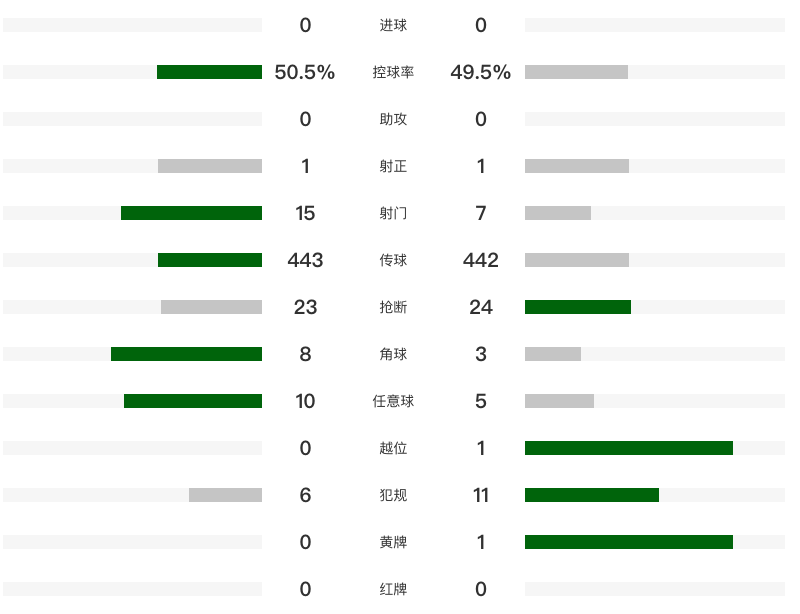Click the right green 犯规 bar
The height and width of the screenshot is (614, 800).
(592, 495)
